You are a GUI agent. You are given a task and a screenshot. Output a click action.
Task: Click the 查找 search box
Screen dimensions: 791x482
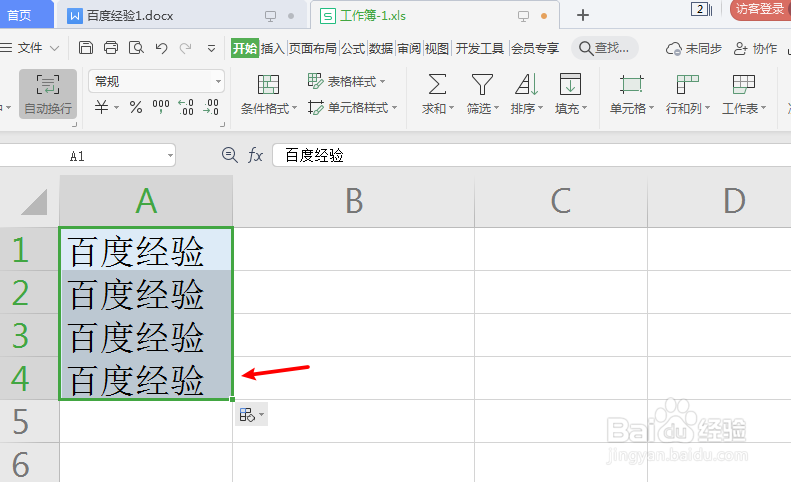[x=604, y=48]
